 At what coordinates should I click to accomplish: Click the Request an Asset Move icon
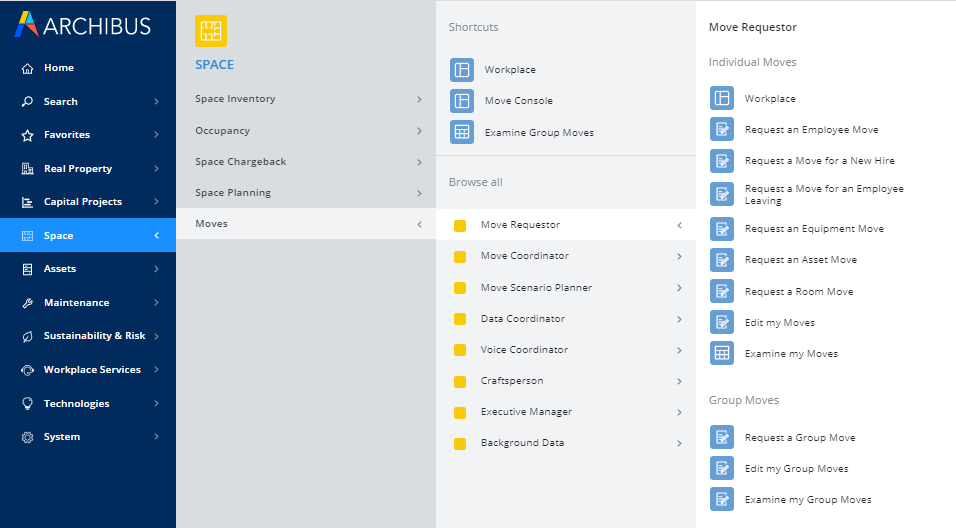722,260
